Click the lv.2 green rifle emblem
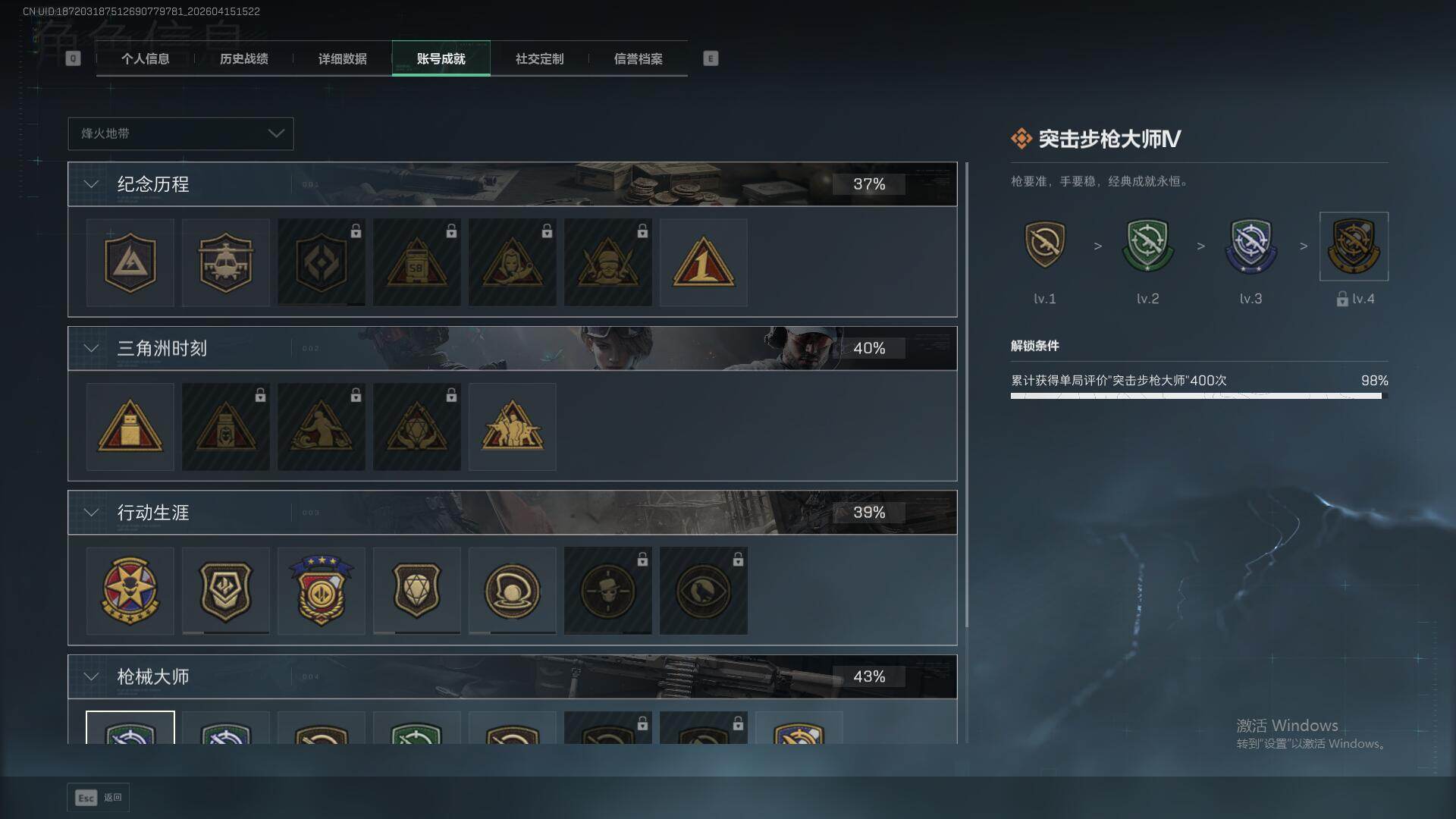 tap(1147, 246)
